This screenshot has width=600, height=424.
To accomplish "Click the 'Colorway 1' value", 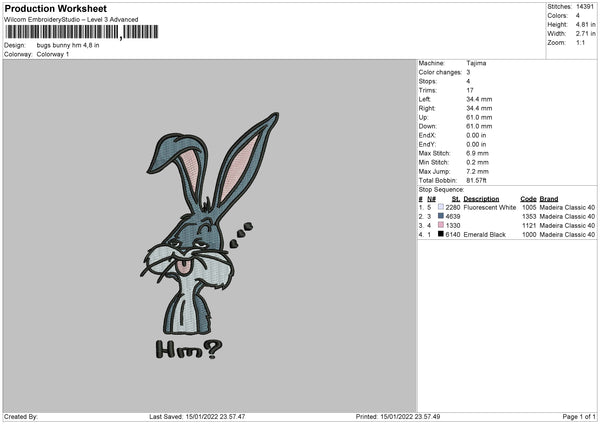I will point(53,54).
